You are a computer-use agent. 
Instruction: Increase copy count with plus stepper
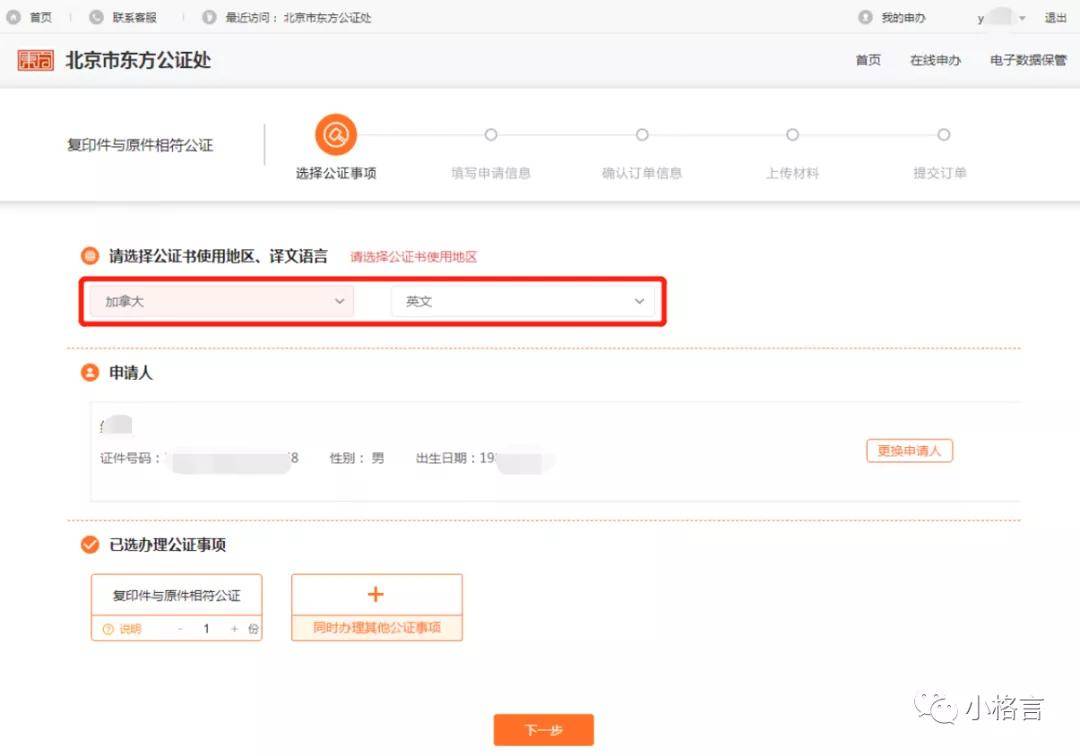click(x=235, y=629)
